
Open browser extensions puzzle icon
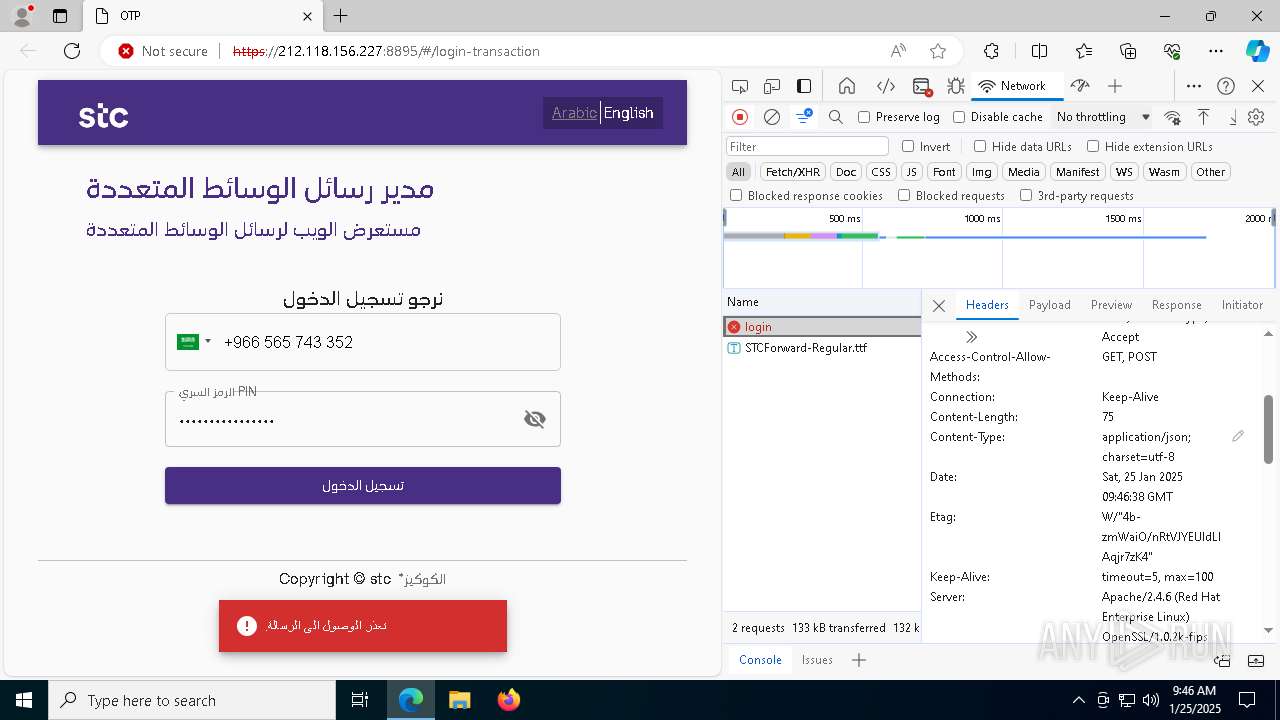pyautogui.click(x=991, y=51)
